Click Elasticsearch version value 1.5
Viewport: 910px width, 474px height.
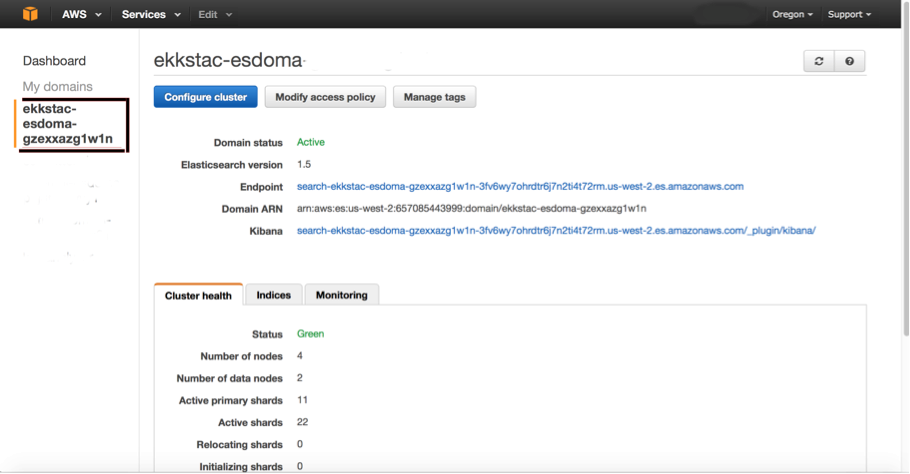click(x=304, y=164)
